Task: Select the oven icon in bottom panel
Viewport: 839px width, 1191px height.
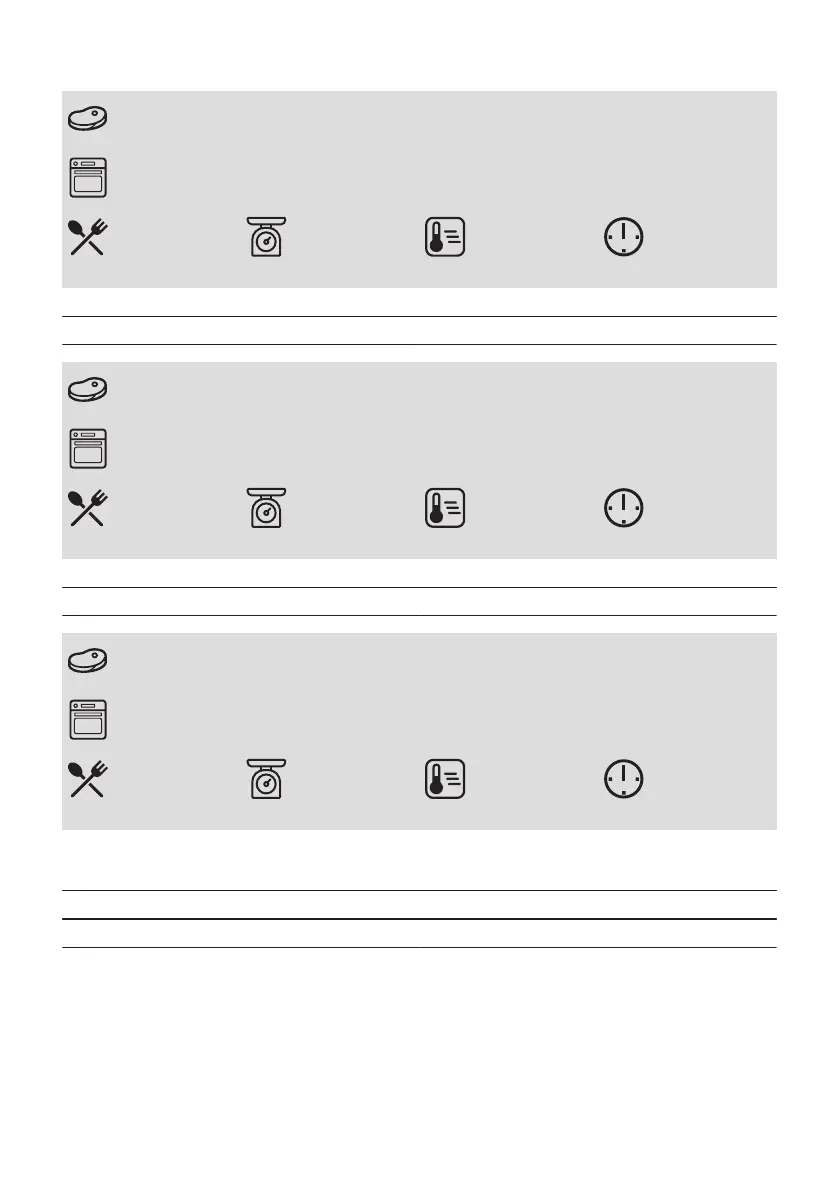Action: pos(88,720)
